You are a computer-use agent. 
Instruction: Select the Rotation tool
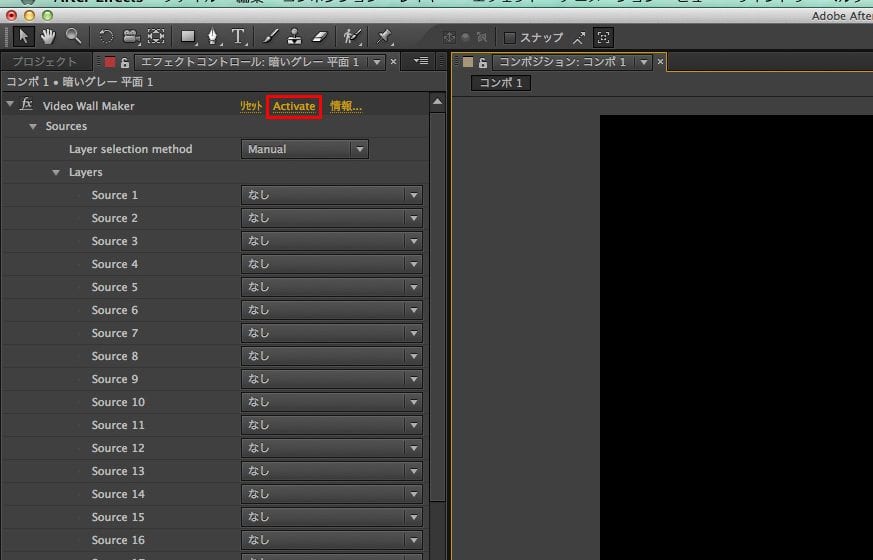tap(106, 37)
